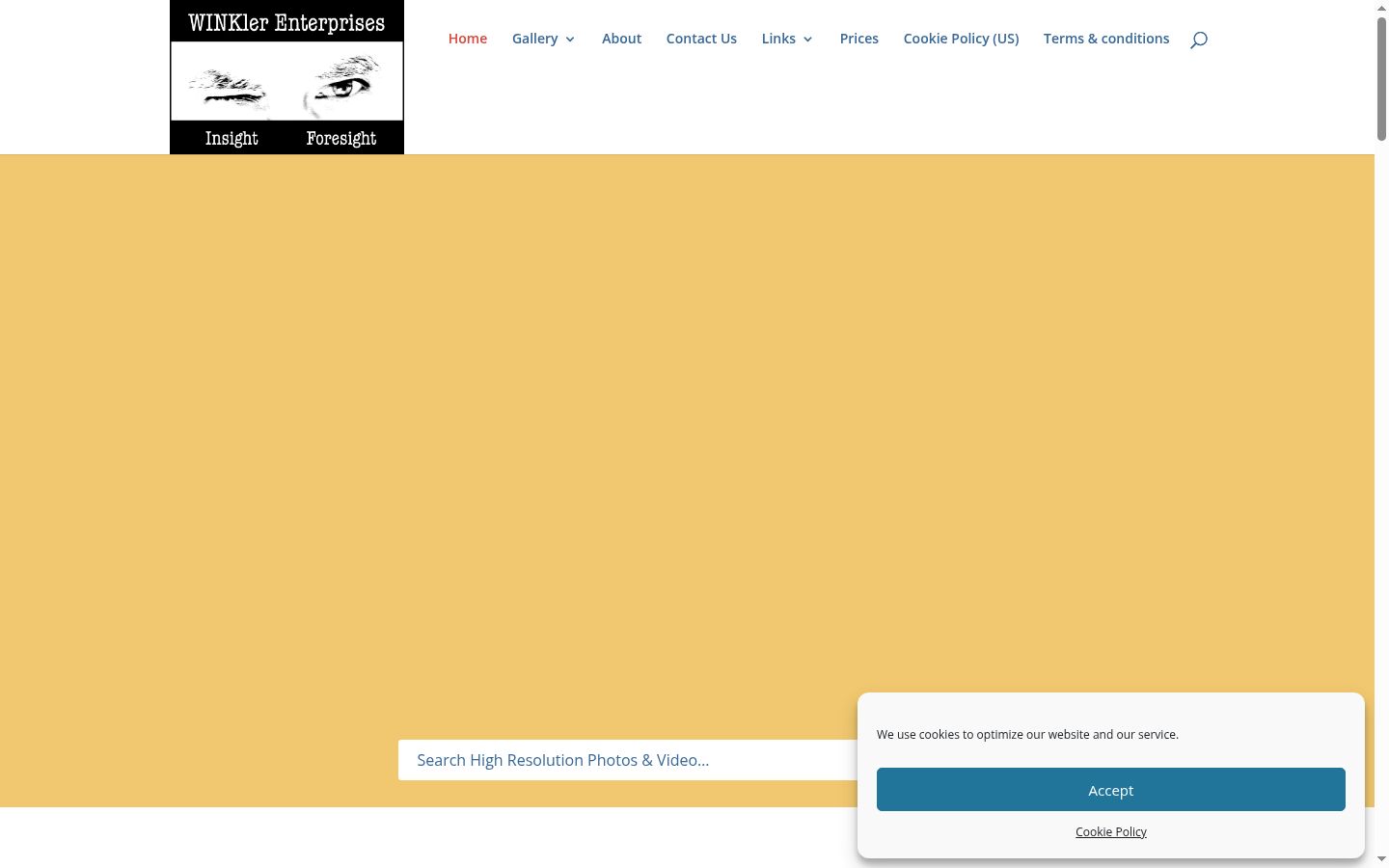This screenshot has width=1389, height=868.
Task: Expand the Gallery submenu arrow
Action: pos(570,40)
